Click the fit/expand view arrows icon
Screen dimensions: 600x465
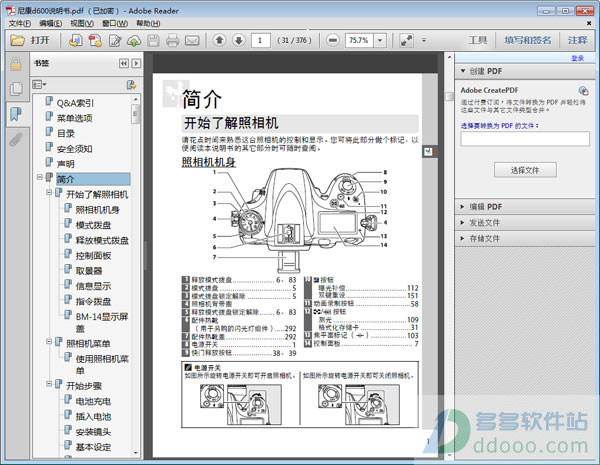(x=406, y=40)
